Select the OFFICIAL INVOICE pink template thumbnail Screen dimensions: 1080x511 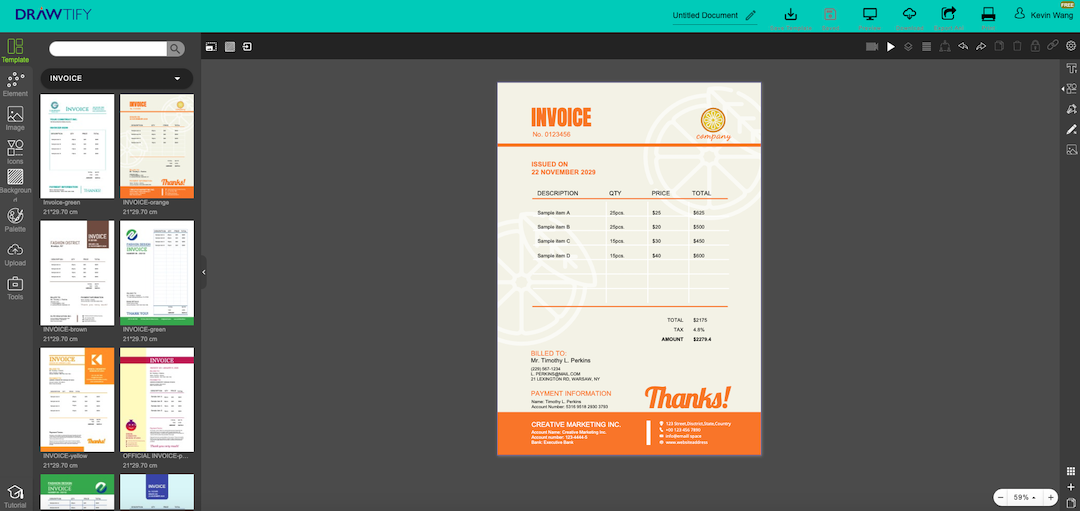pos(157,399)
